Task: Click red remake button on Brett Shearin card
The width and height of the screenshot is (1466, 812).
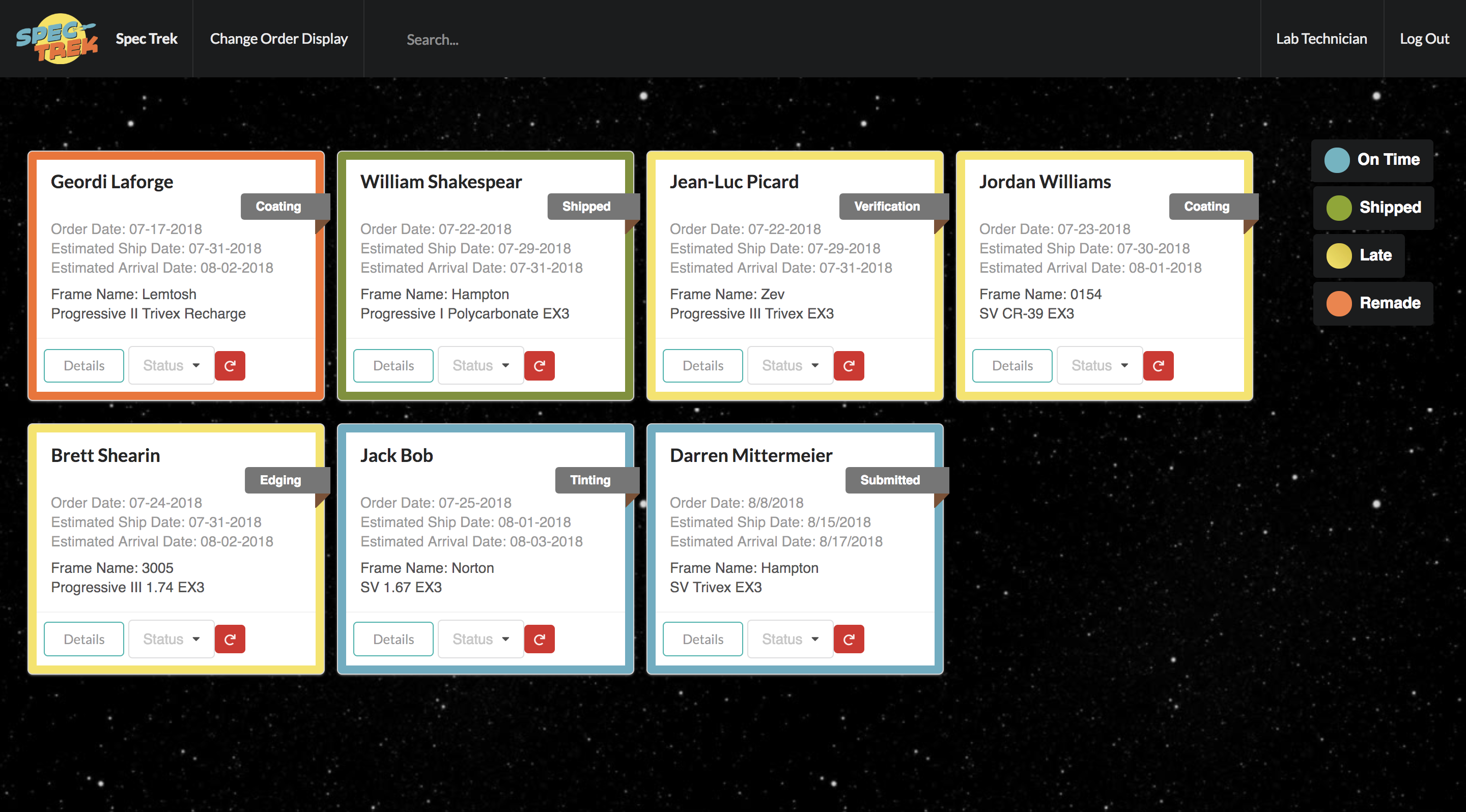Action: point(230,639)
